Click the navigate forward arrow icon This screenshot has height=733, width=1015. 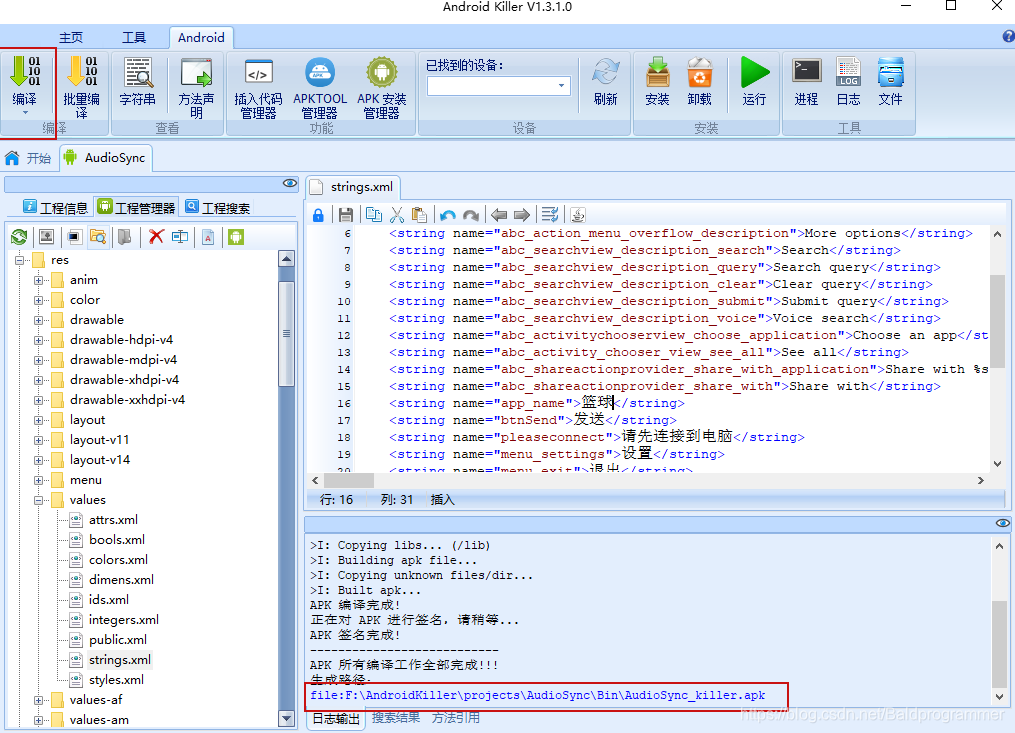coord(522,215)
